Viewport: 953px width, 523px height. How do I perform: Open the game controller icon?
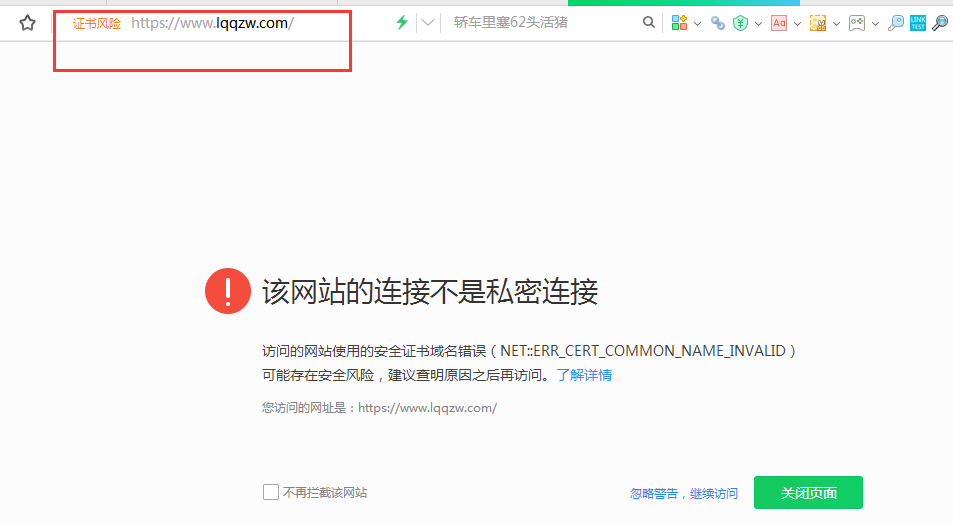pos(856,23)
